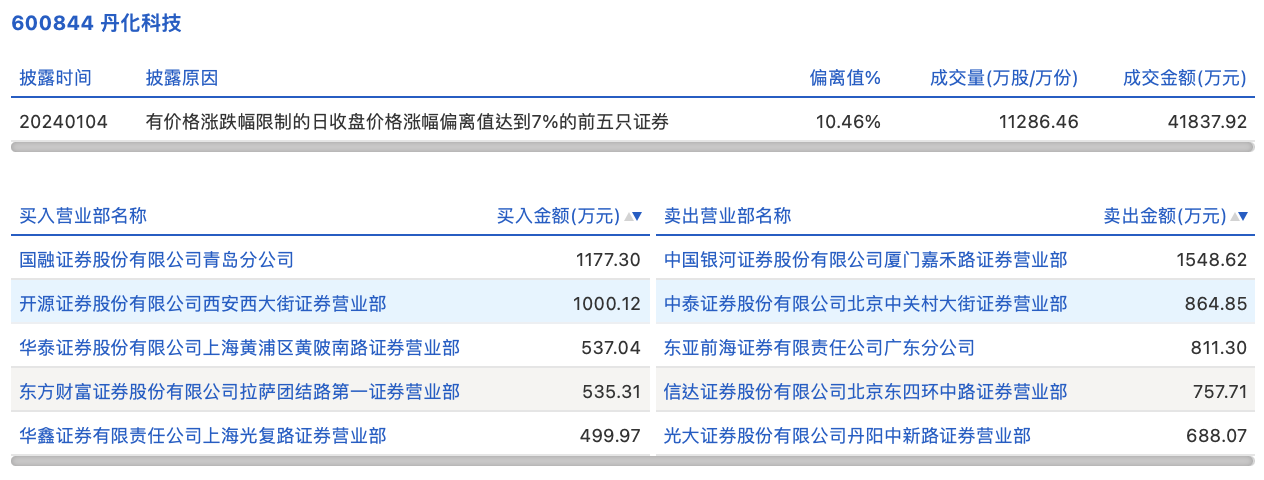Screen dimensions: 1264x480
Task: Select the 20240104 disclosure date cell
Action: point(64,122)
